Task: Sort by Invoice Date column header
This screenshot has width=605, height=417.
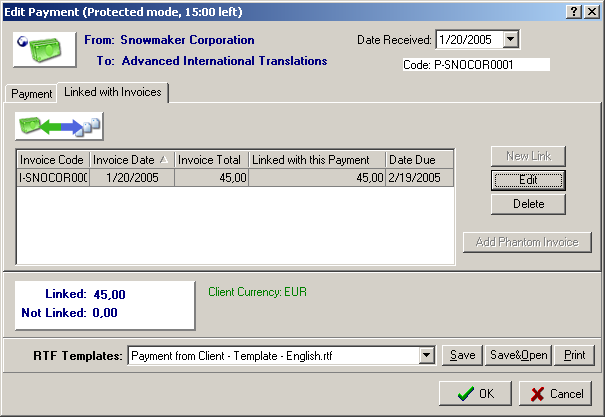Action: coord(132,160)
